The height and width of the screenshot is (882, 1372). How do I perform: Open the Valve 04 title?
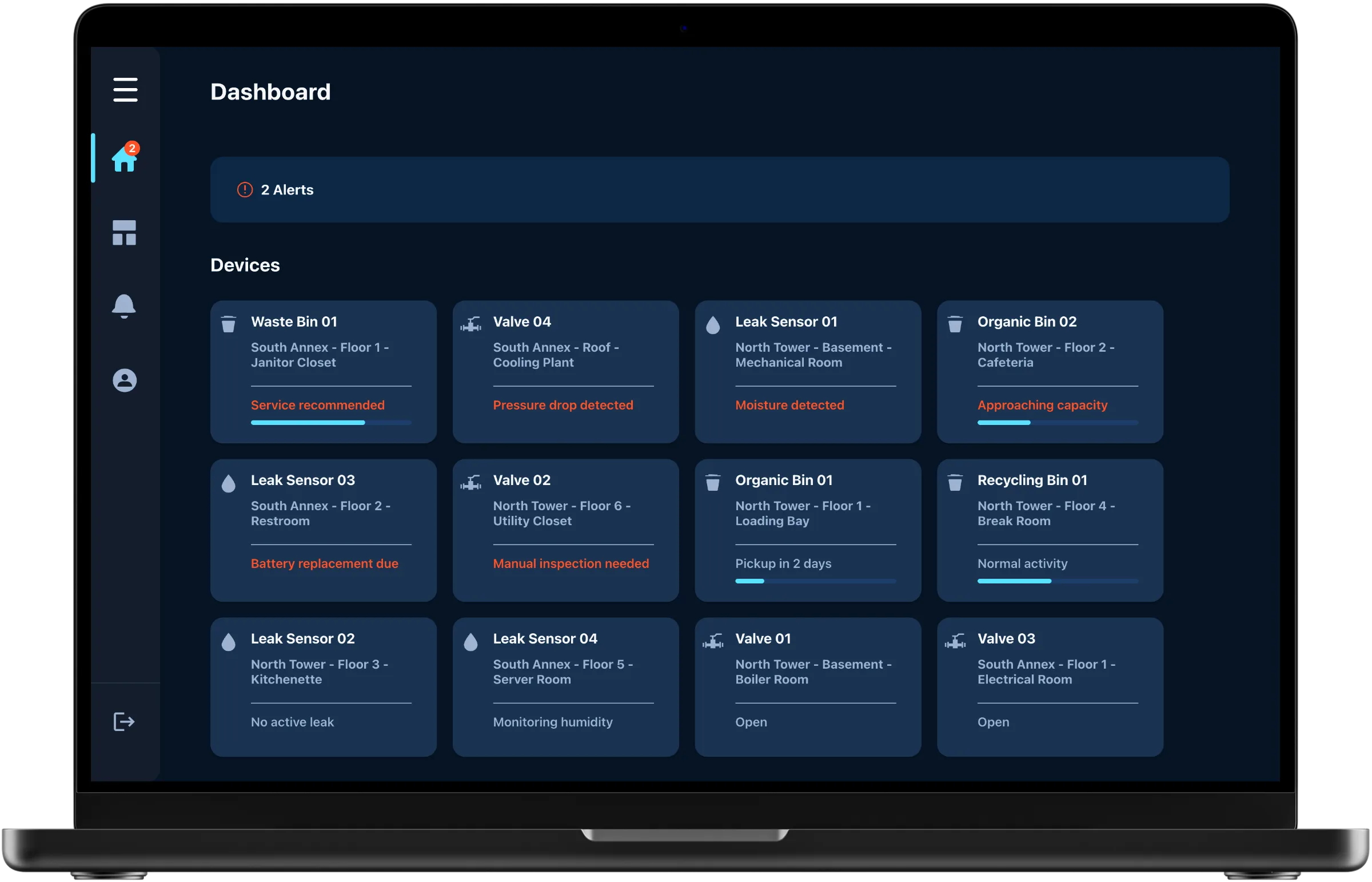(x=522, y=322)
